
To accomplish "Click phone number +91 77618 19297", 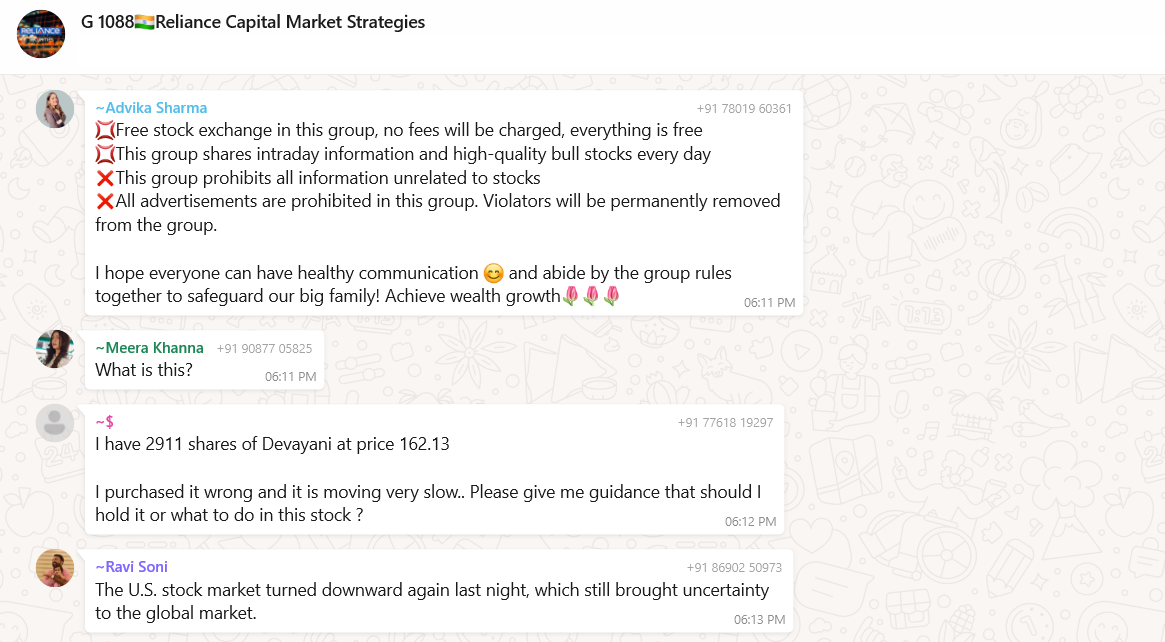I will 725,423.
